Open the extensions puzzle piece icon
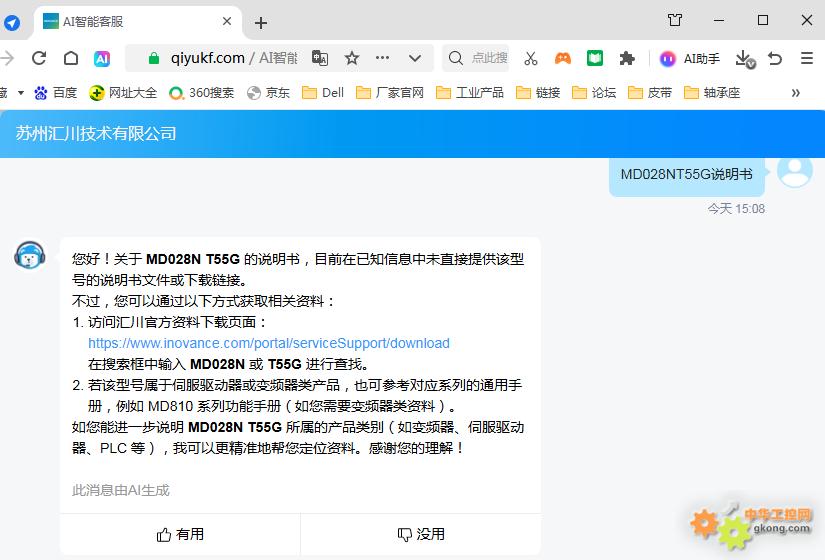 pyautogui.click(x=627, y=58)
